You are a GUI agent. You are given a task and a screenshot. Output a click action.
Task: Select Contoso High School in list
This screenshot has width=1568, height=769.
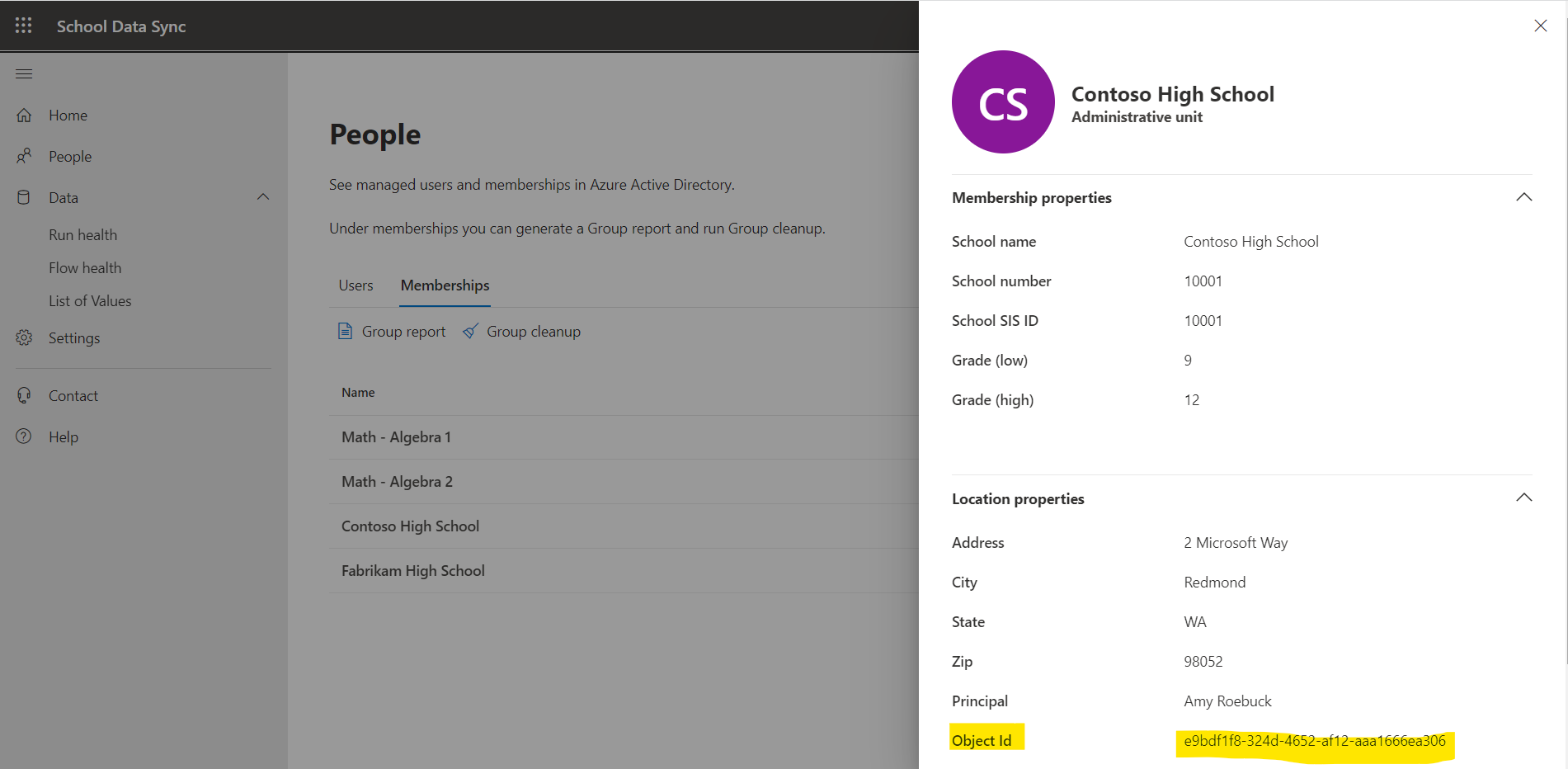pyautogui.click(x=624, y=526)
